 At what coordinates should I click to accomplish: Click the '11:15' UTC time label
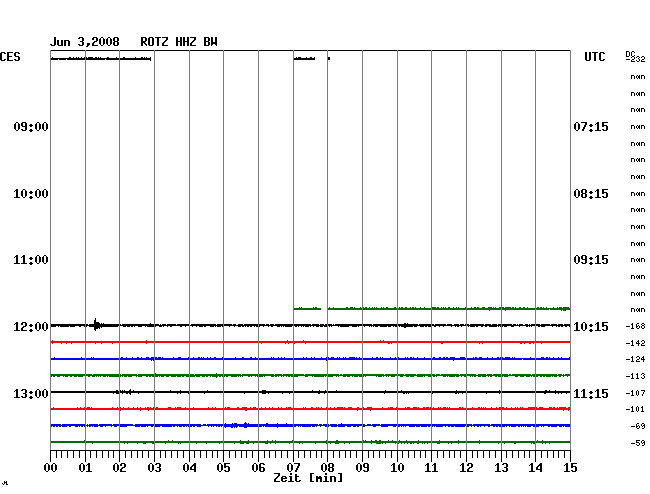tap(591, 393)
